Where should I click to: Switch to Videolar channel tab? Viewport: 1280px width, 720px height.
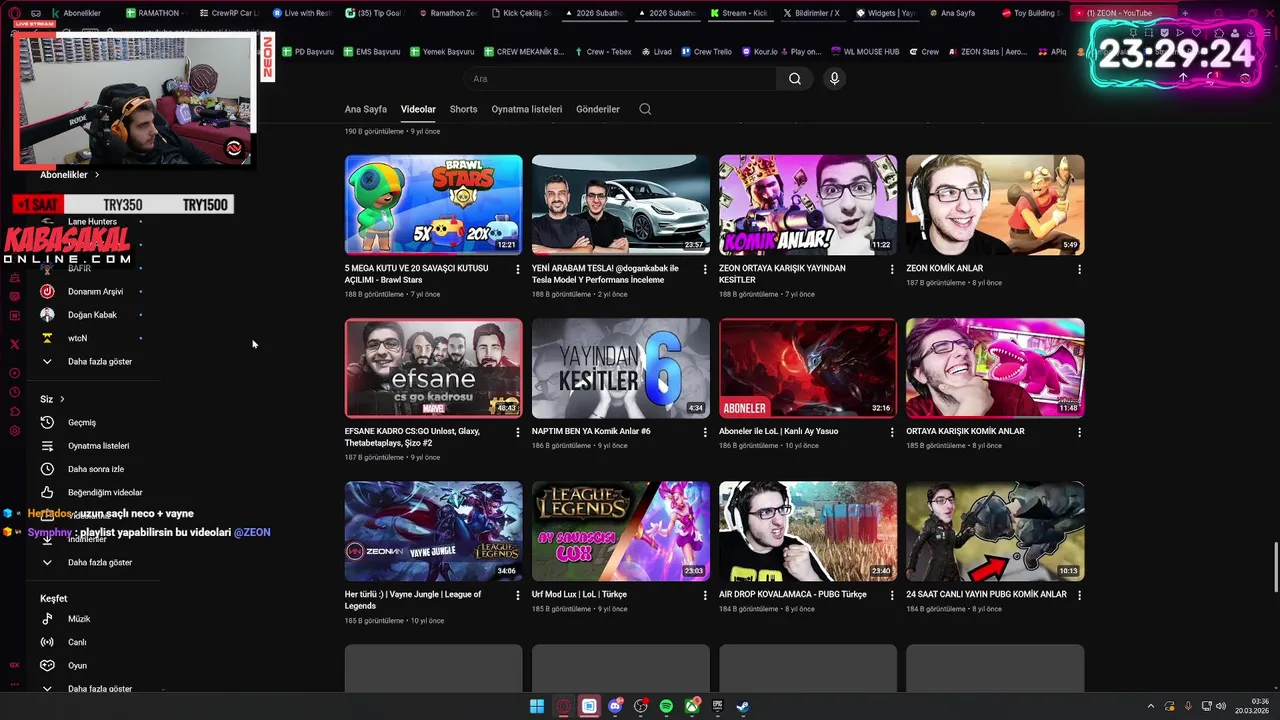(x=418, y=109)
